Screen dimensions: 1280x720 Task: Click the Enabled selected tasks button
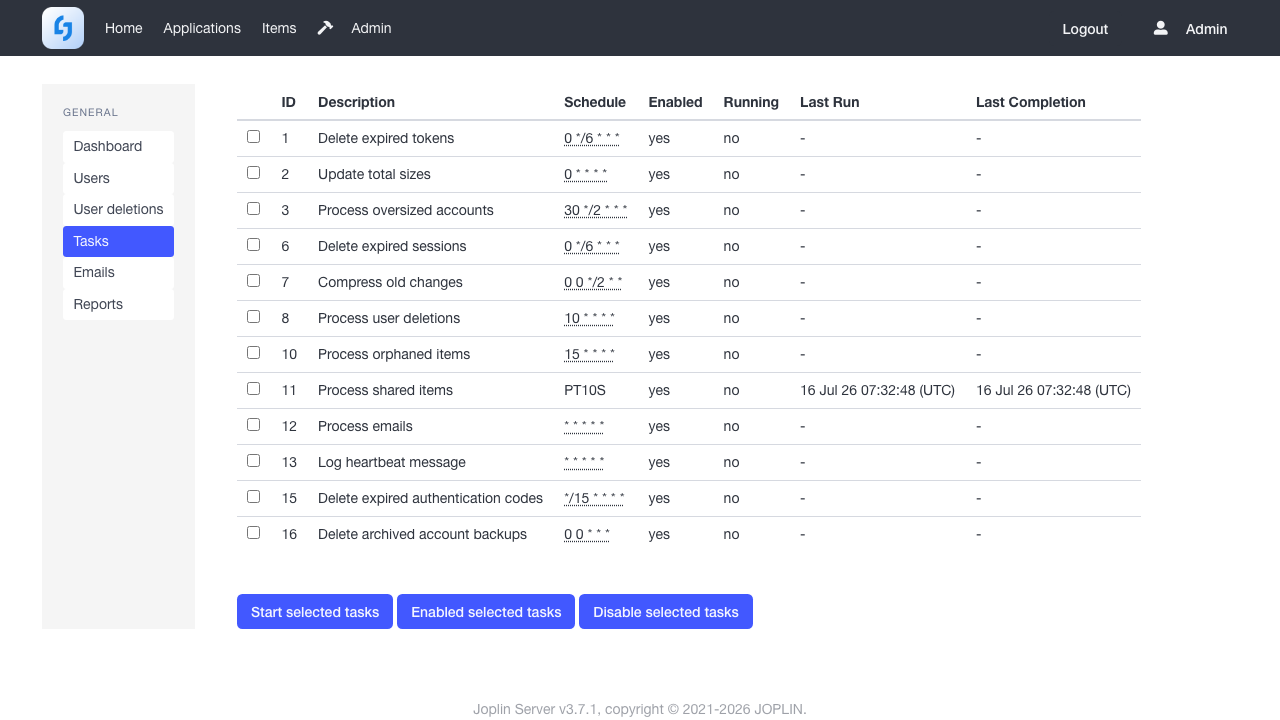pyautogui.click(x=486, y=612)
